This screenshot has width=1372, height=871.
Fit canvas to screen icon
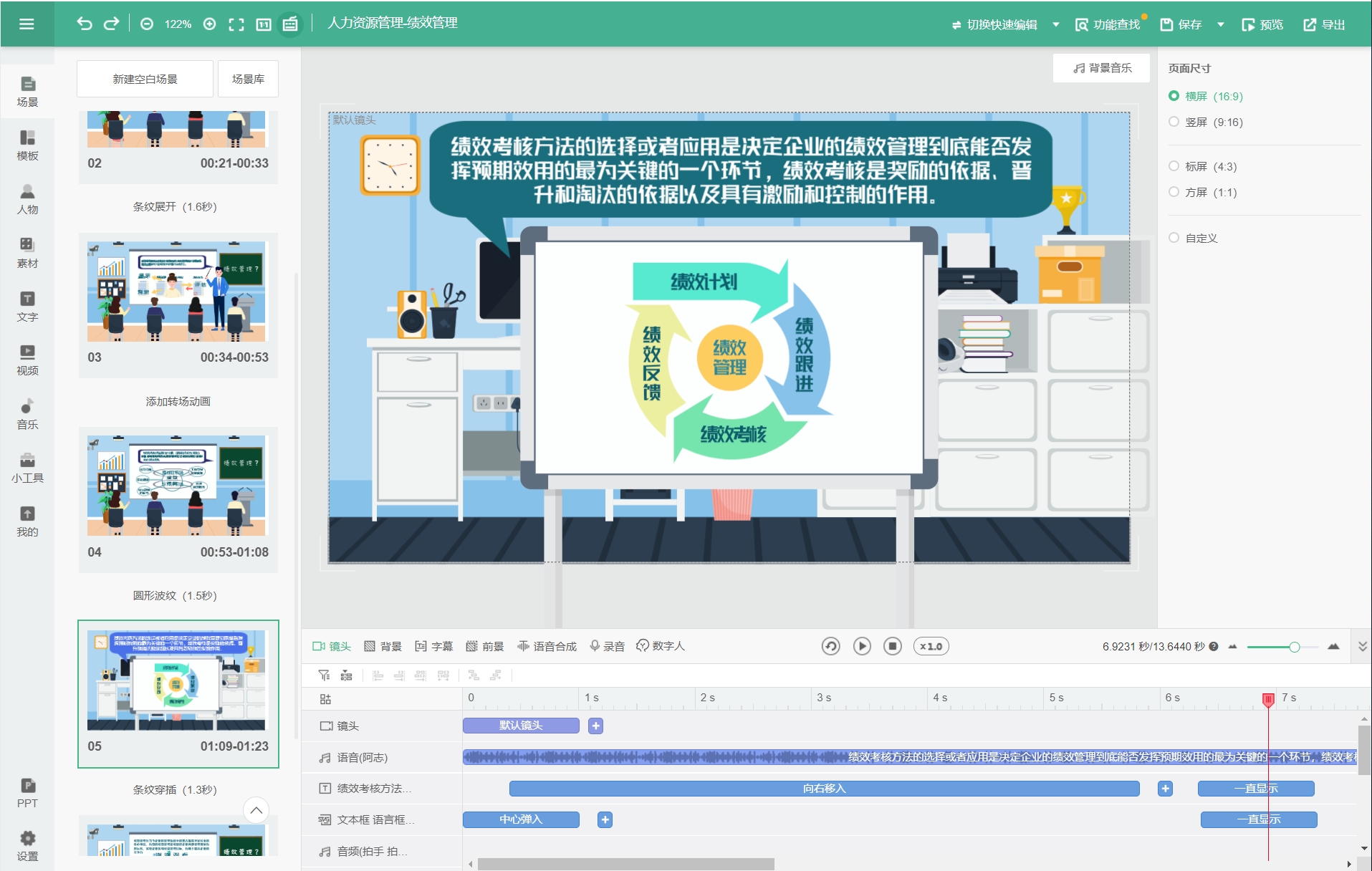[x=236, y=24]
